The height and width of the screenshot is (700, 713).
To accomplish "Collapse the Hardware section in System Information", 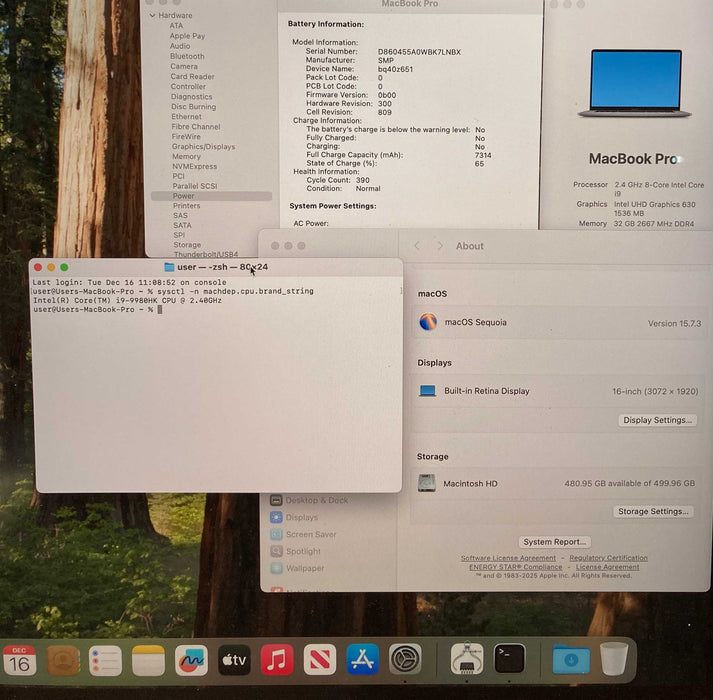I will (152, 15).
